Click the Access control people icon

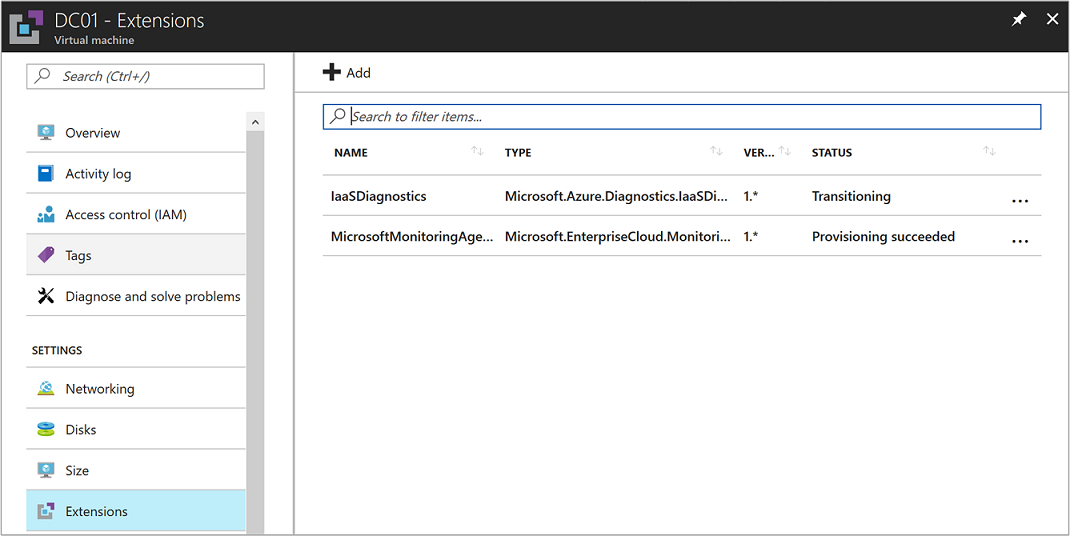46,215
